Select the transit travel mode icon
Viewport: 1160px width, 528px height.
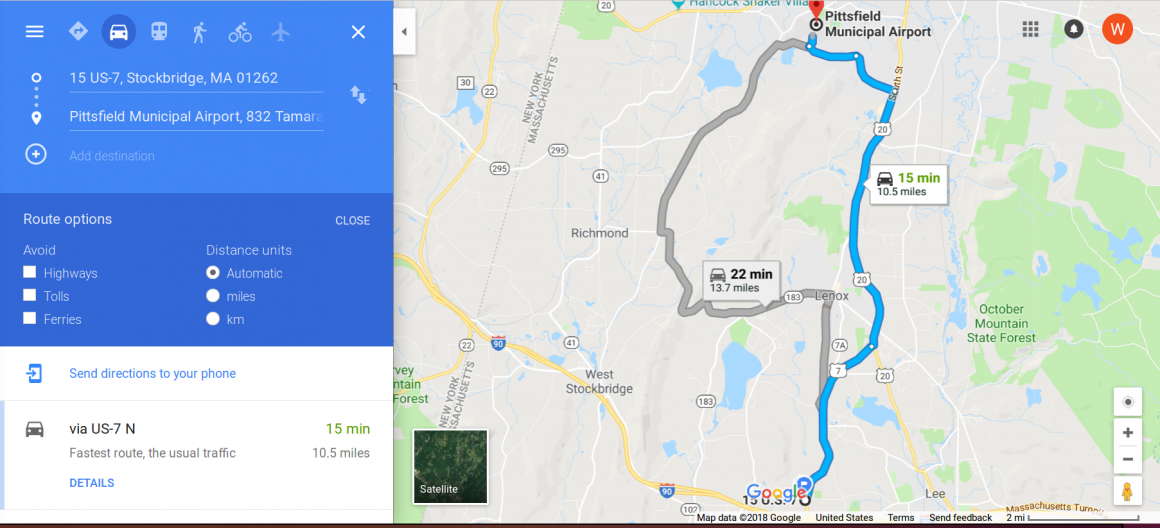(159, 32)
